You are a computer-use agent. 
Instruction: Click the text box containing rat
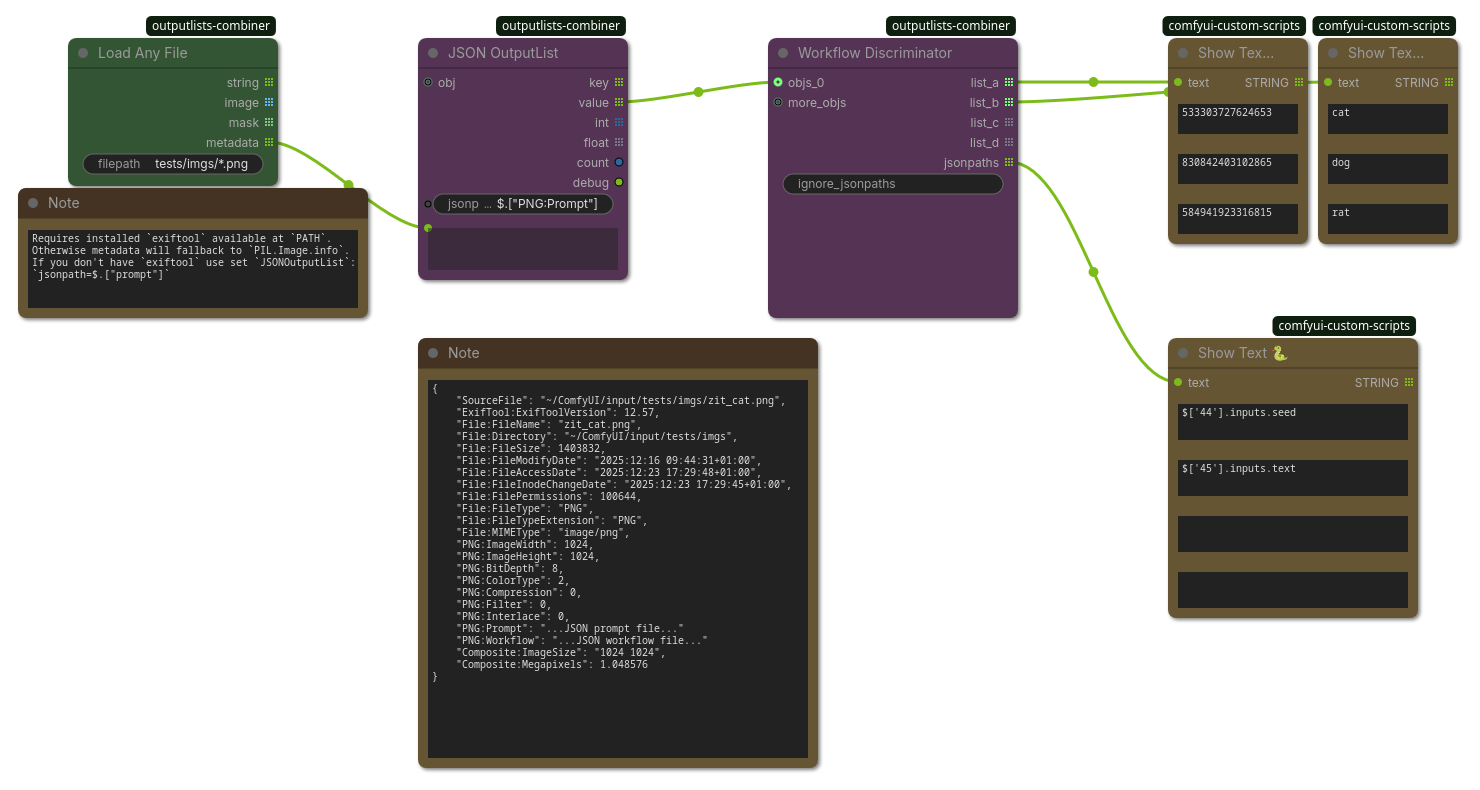tap(1388, 219)
